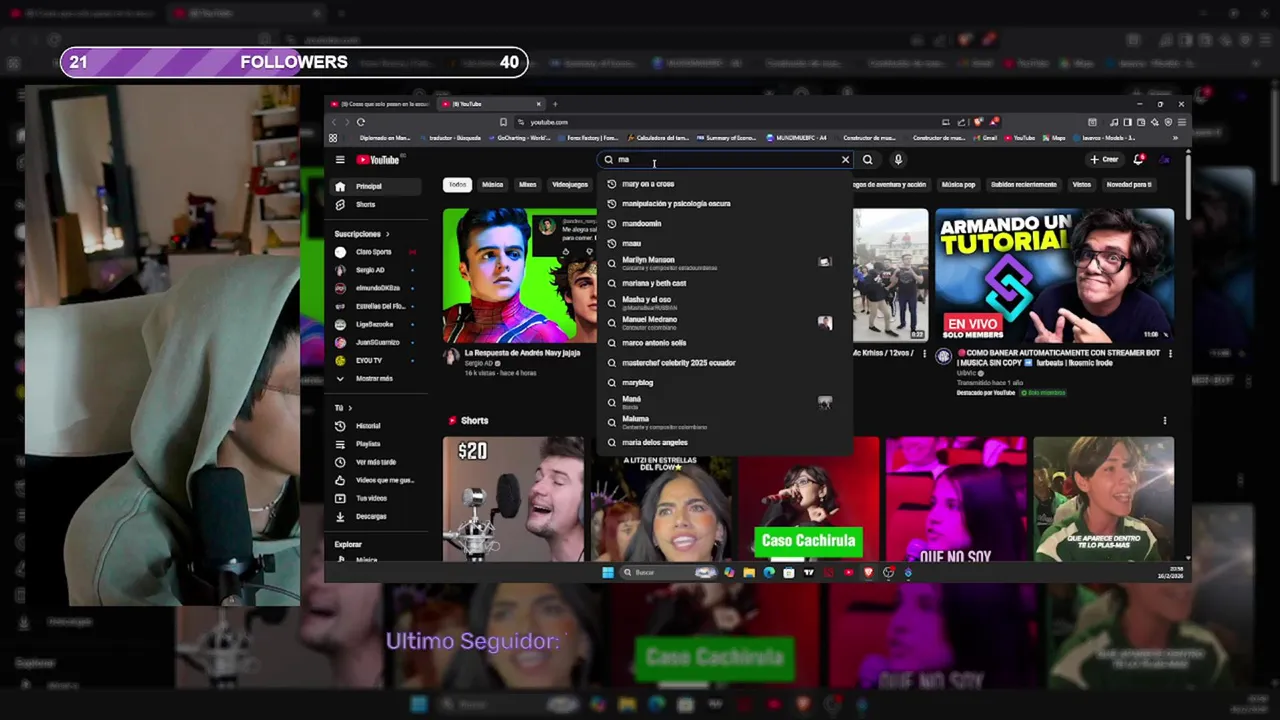The height and width of the screenshot is (720, 1280).
Task: Bookmark this page via the address bar icon
Action: click(x=503, y=122)
